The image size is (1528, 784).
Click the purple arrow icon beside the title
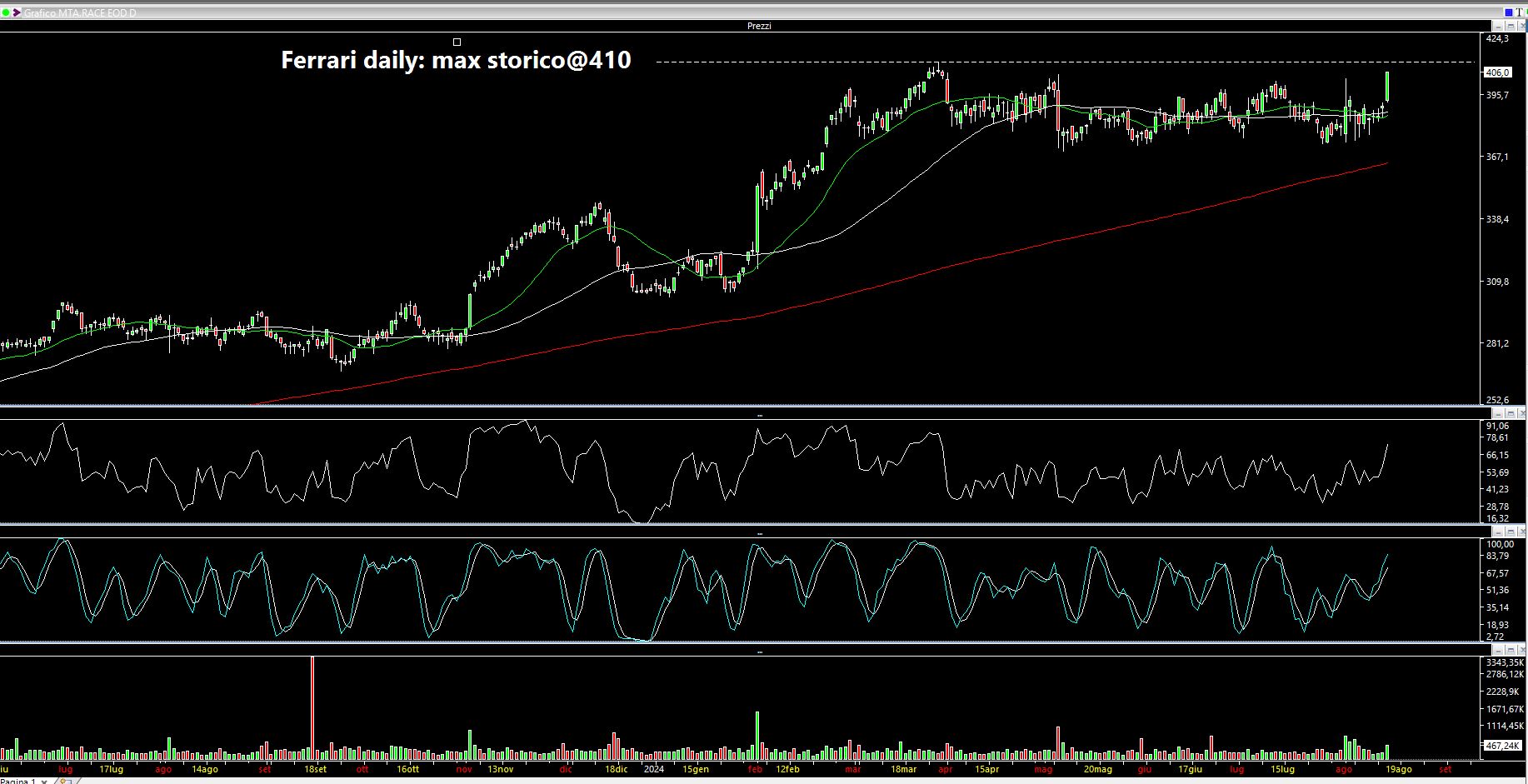(17, 12)
